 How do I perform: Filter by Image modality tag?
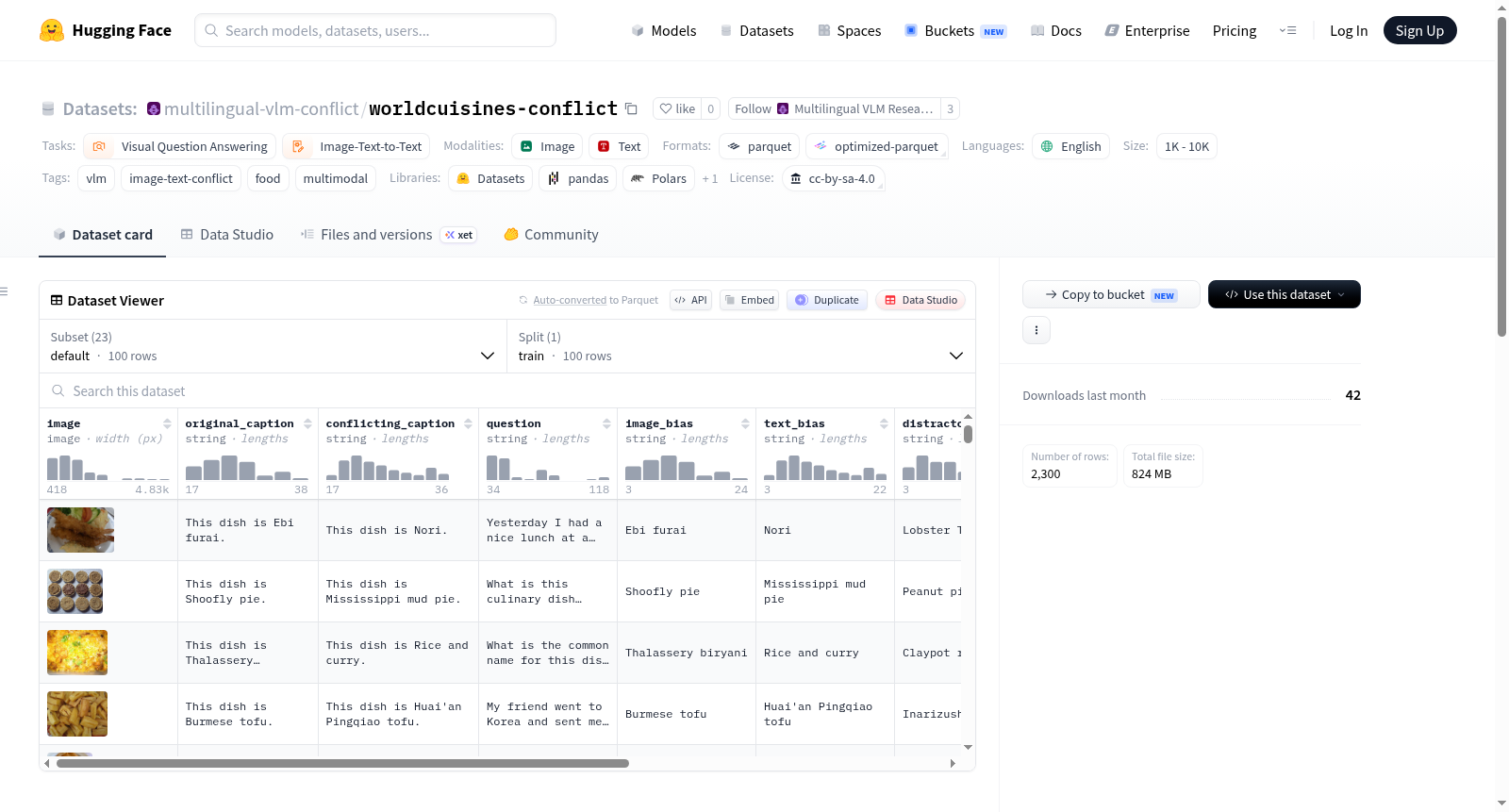(547, 146)
